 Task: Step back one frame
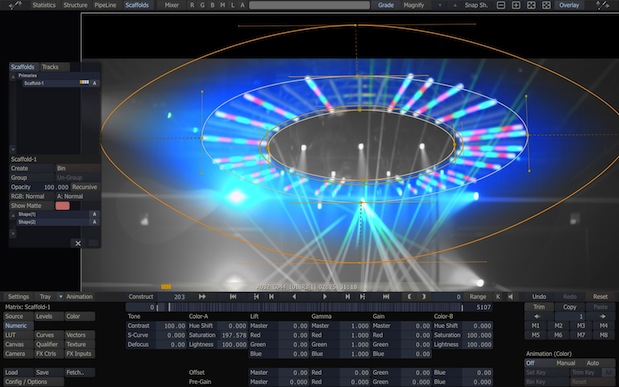(x=271, y=297)
